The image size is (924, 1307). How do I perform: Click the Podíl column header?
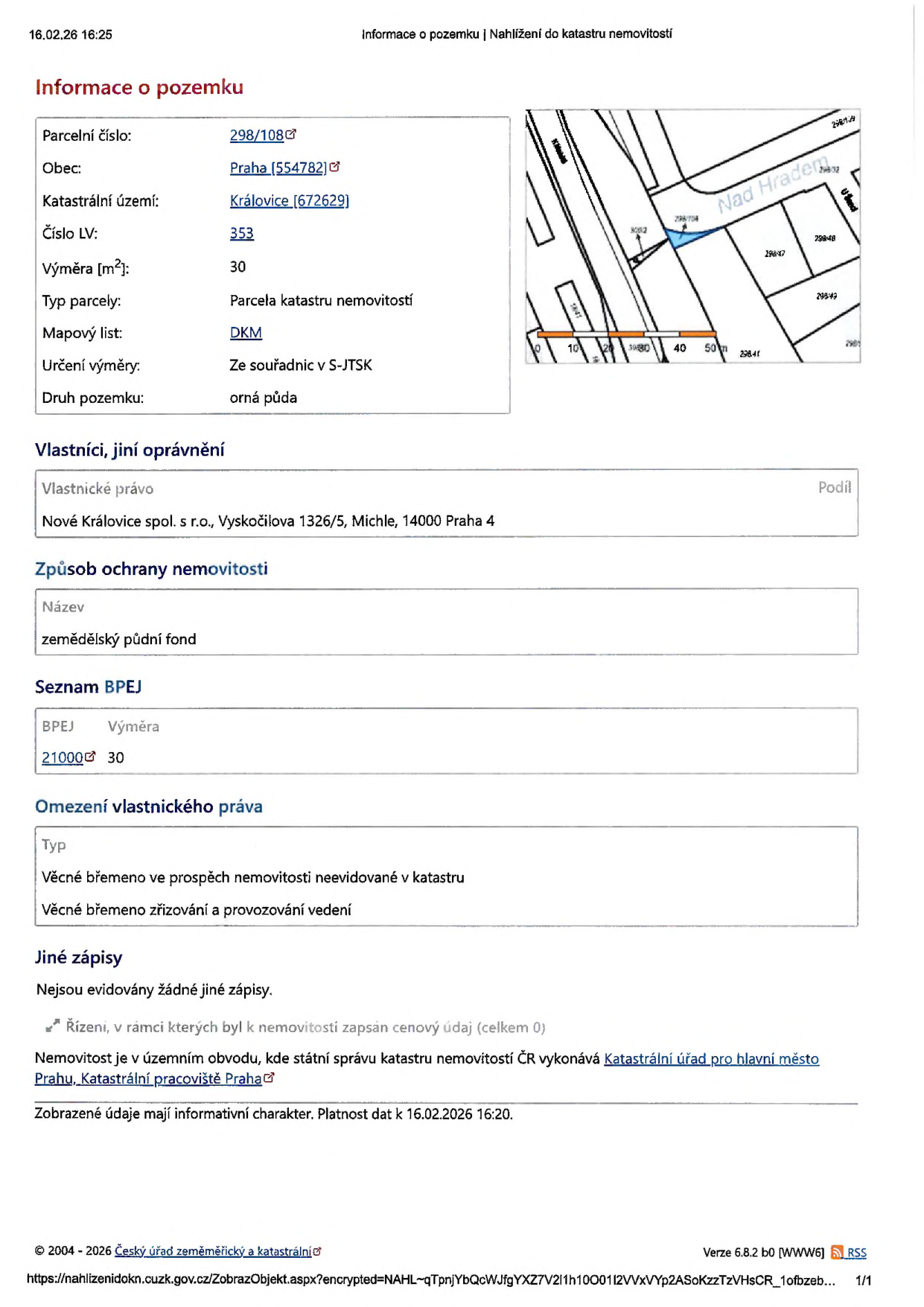tap(835, 488)
